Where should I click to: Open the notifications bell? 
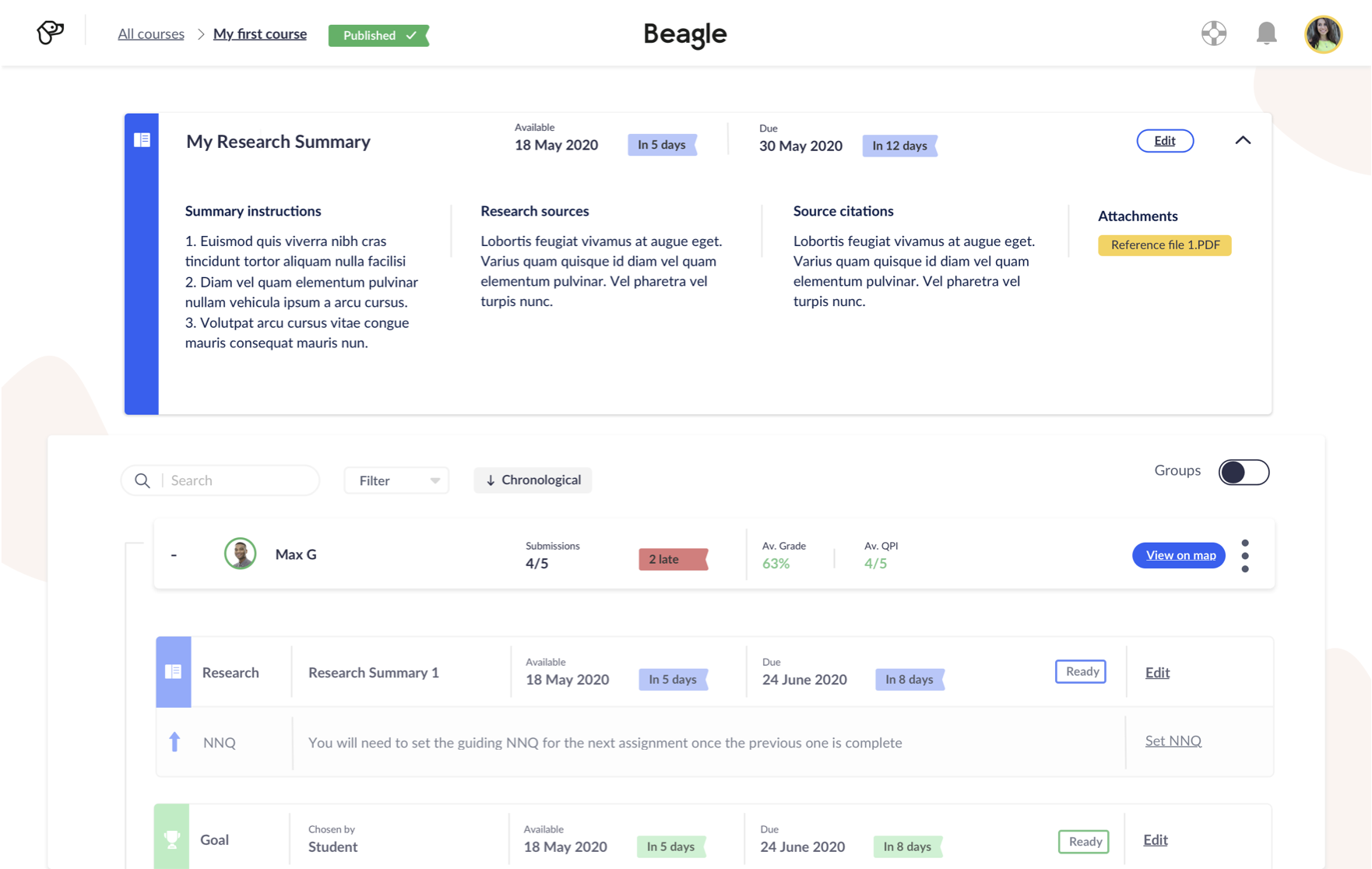coord(1266,33)
